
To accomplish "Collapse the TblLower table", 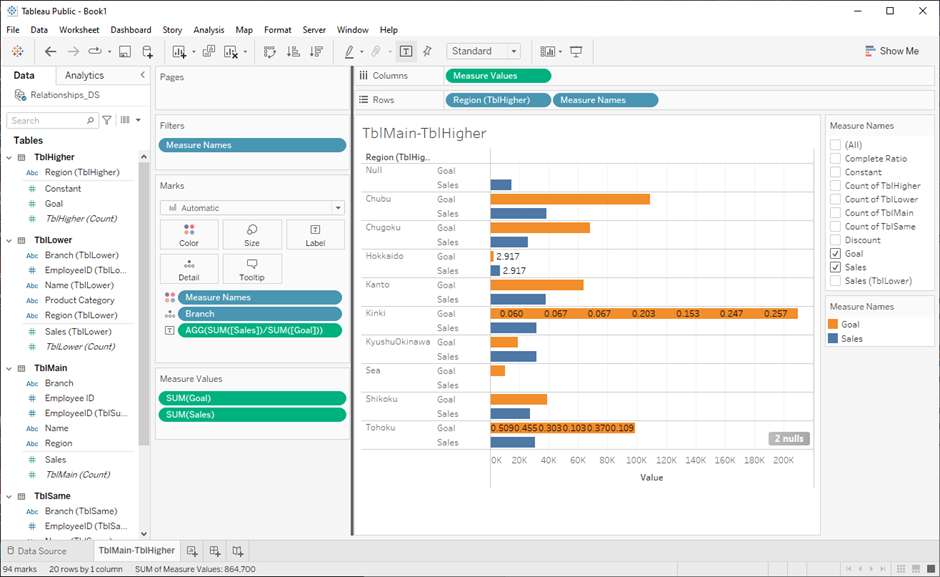I will point(9,240).
